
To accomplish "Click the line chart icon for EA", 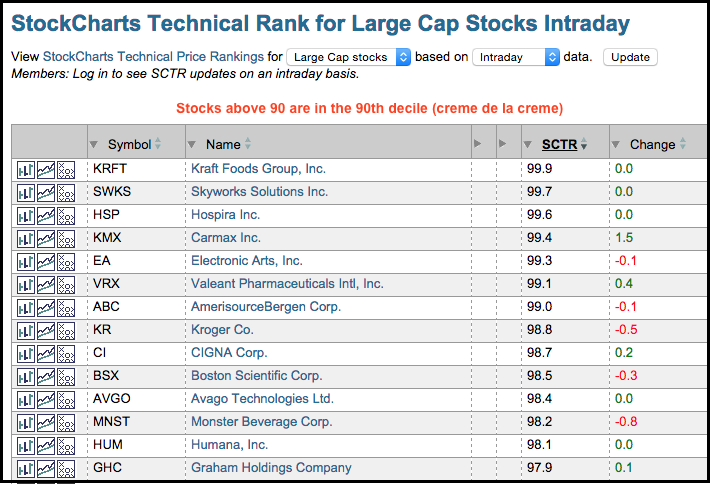I will [46, 261].
